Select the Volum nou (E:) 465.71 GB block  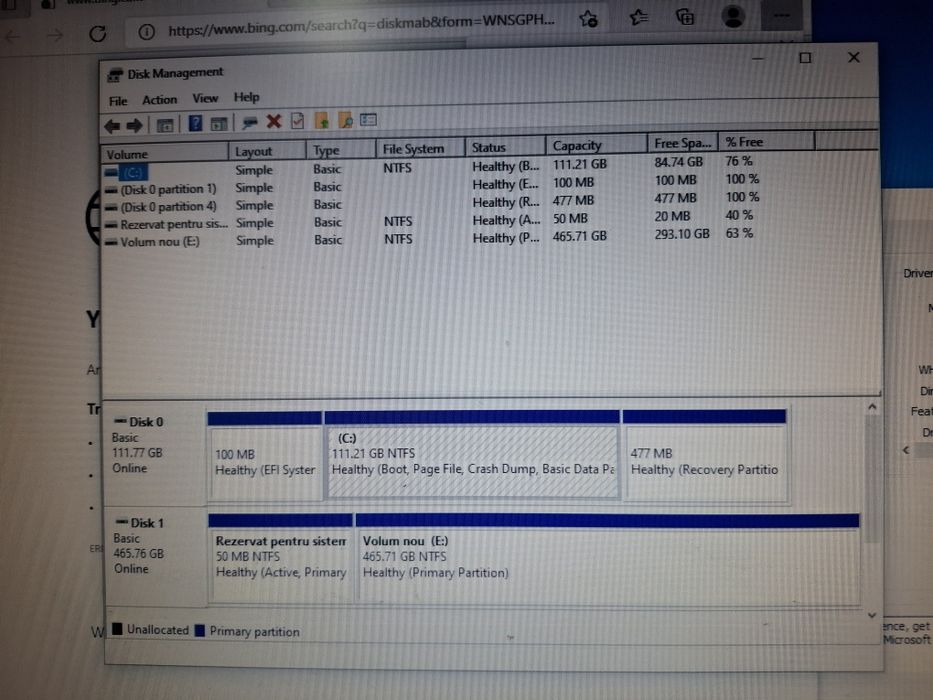(608, 558)
